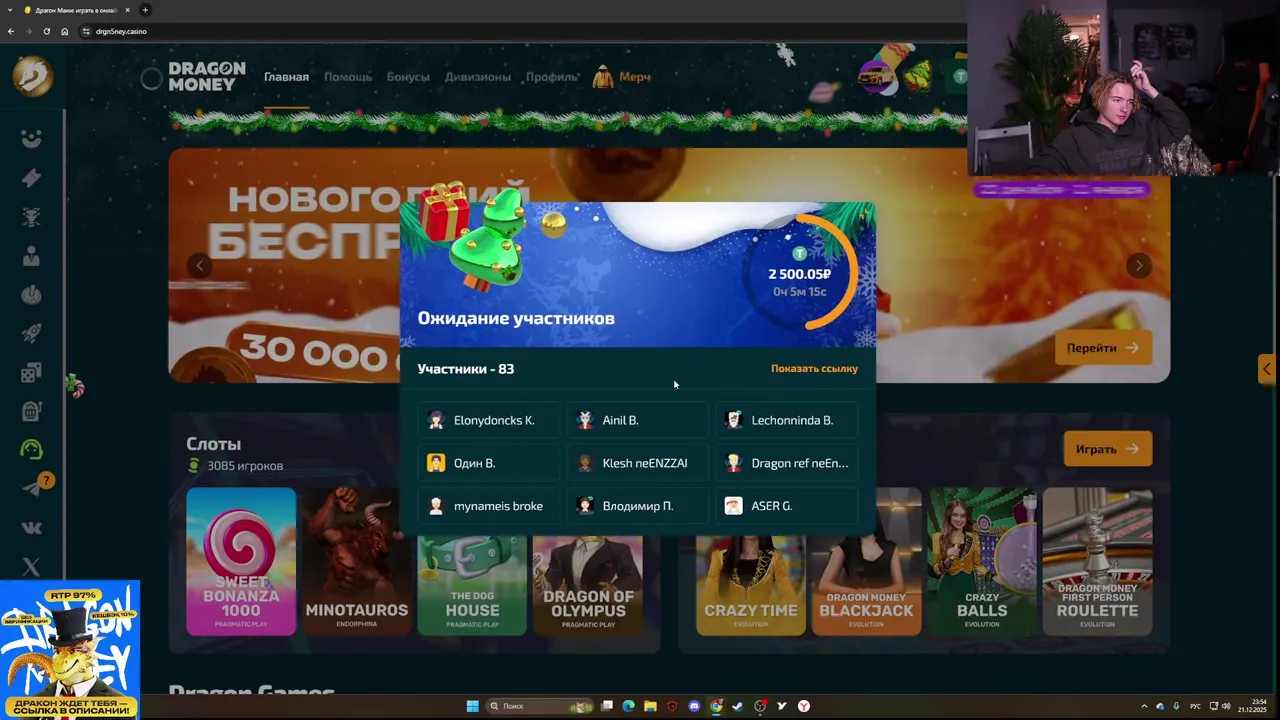Click the RUS language indicator in taskbar
This screenshot has height=720, width=1280.
pos(1195,706)
